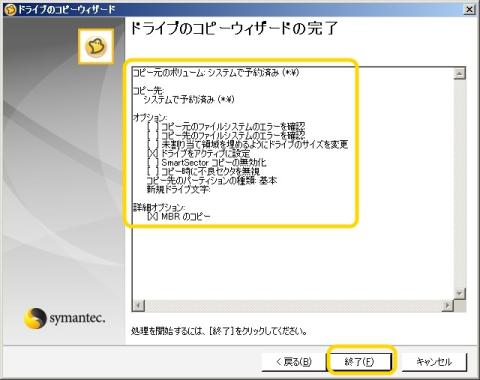
Task: Select the システムで予約済み line under コピー先
Action: (189, 99)
